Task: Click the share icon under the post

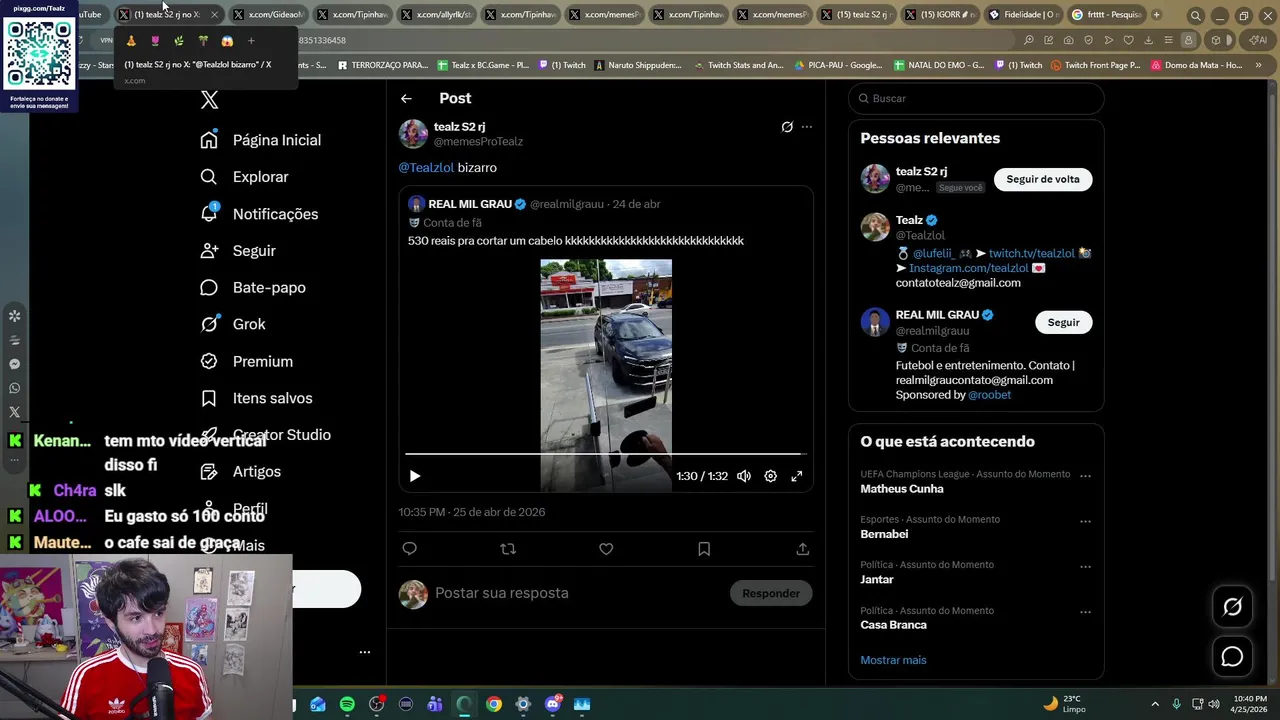Action: point(802,549)
